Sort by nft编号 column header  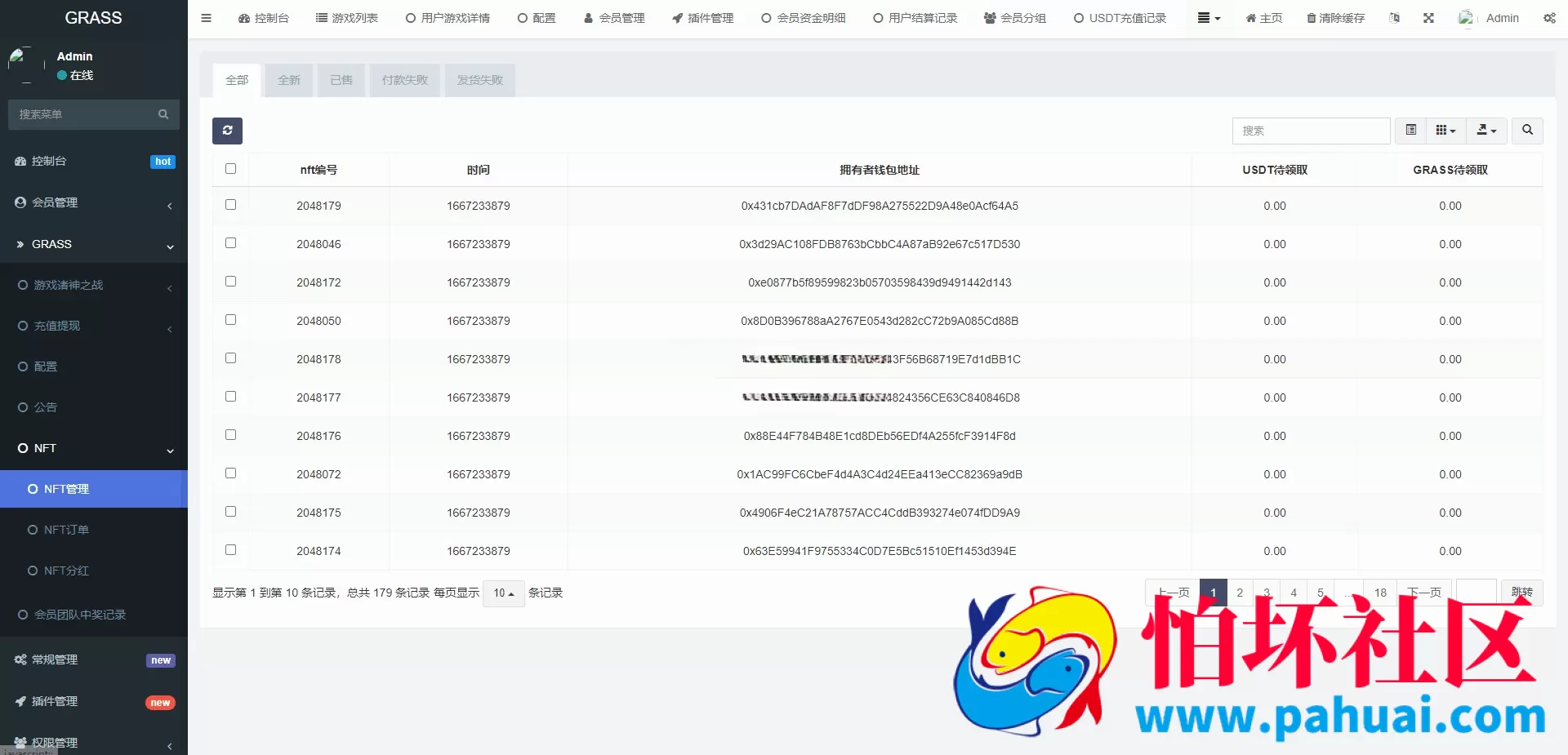pos(318,170)
